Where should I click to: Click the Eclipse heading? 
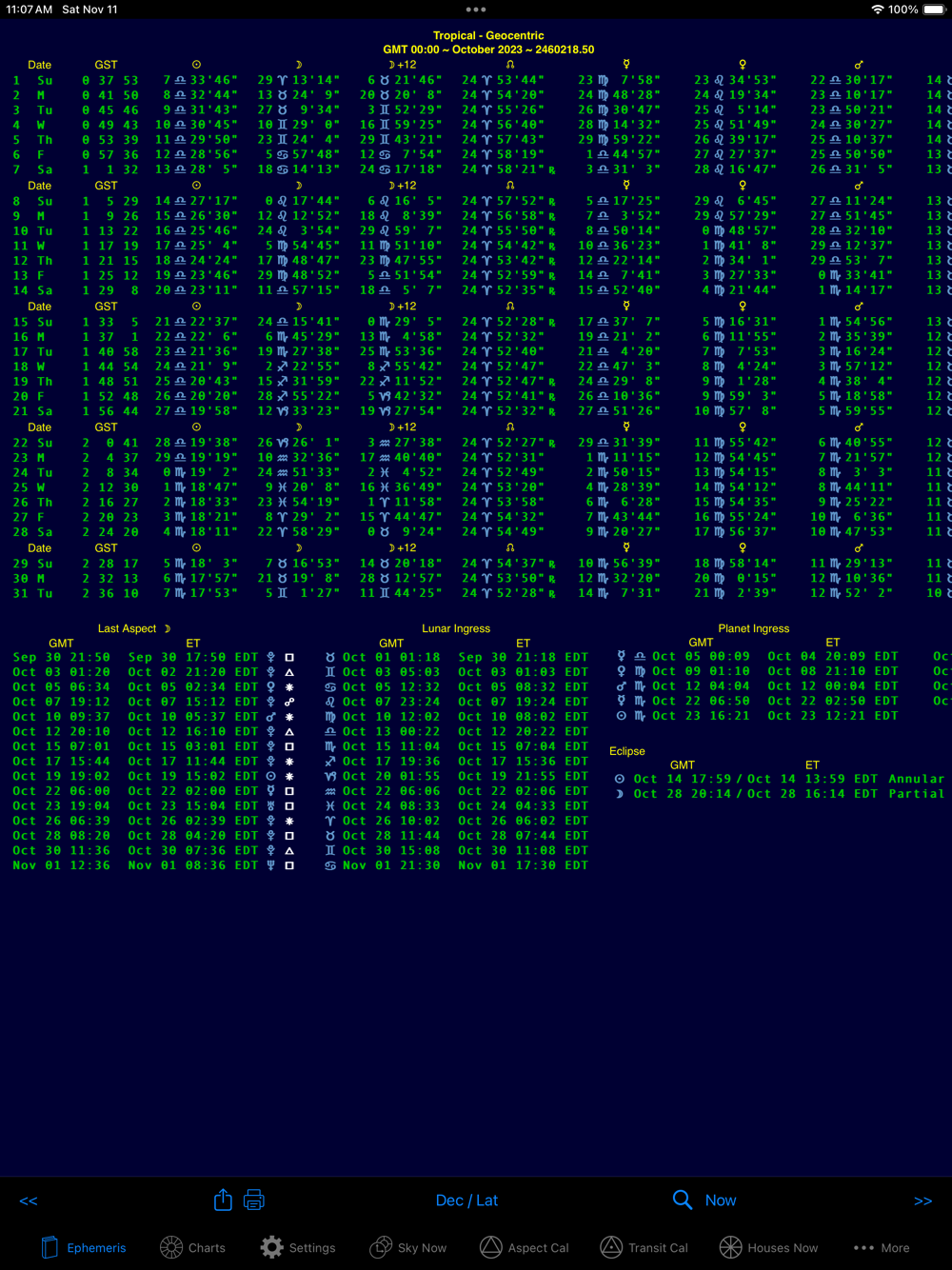(x=627, y=751)
